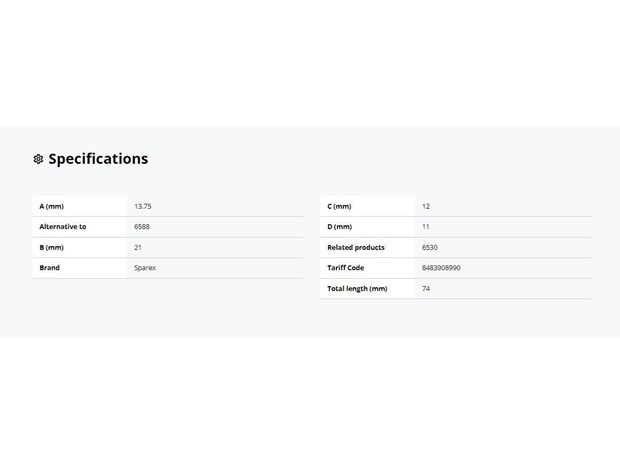Select the B value 21
This screenshot has height=465, width=620.
[138, 248]
